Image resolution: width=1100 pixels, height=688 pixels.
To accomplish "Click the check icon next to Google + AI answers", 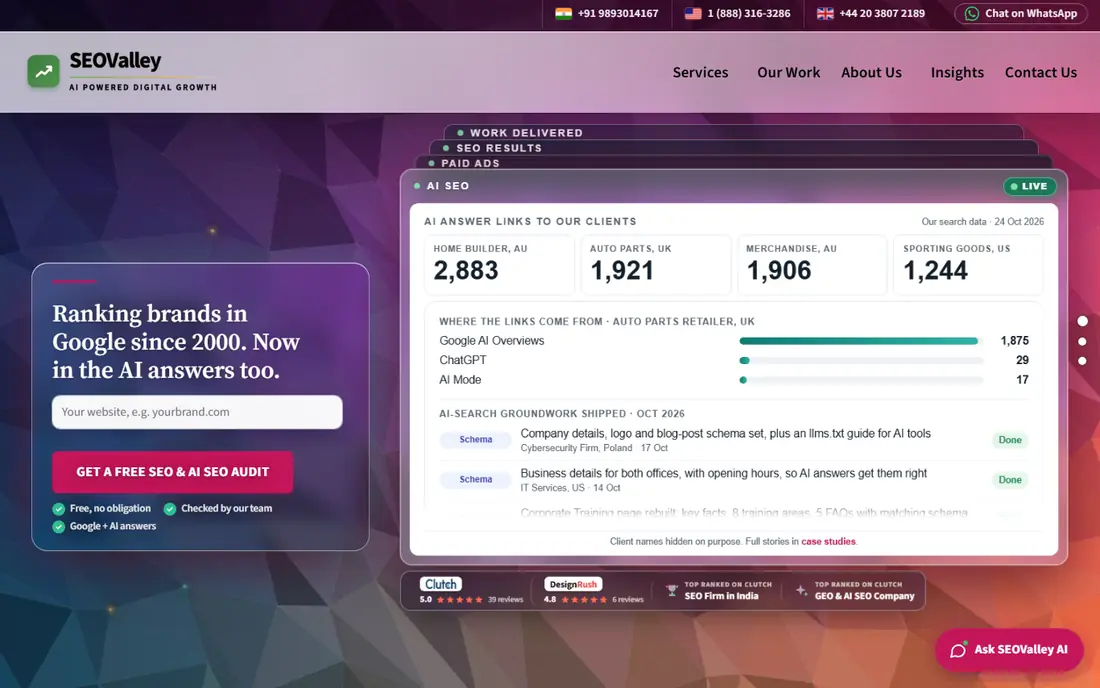I will point(58,526).
